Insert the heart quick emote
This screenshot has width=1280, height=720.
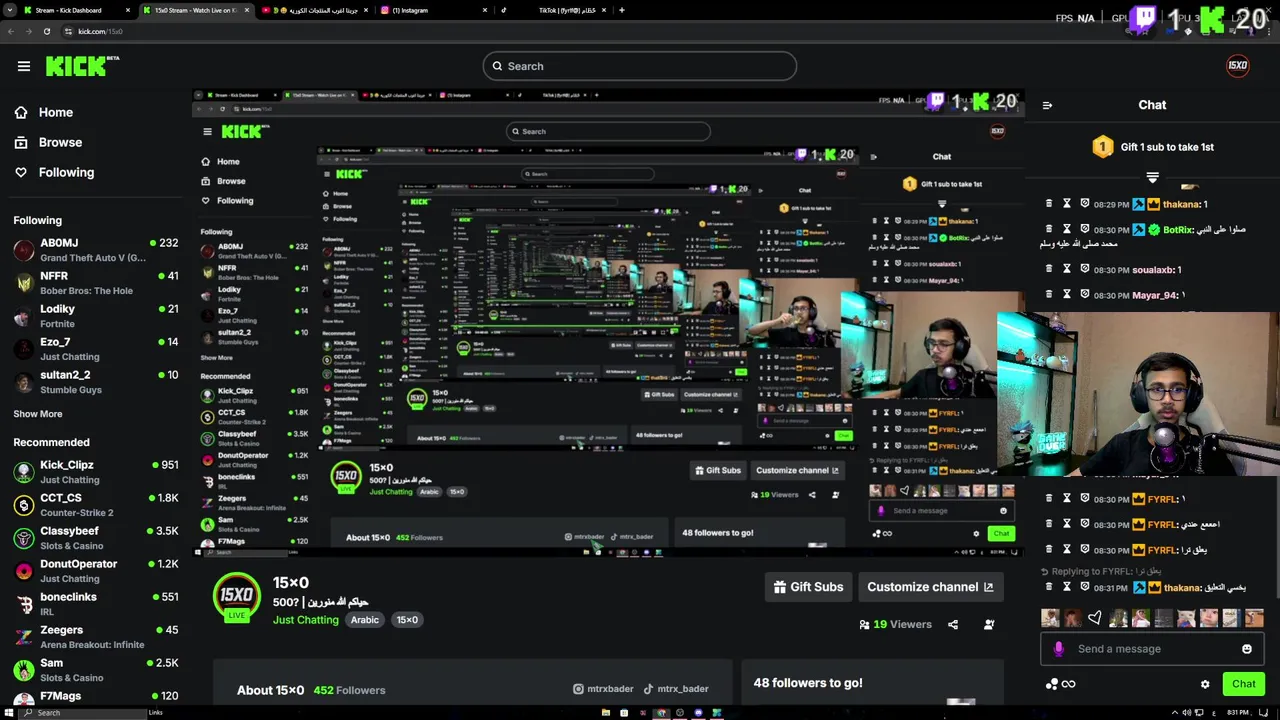click(x=1095, y=618)
